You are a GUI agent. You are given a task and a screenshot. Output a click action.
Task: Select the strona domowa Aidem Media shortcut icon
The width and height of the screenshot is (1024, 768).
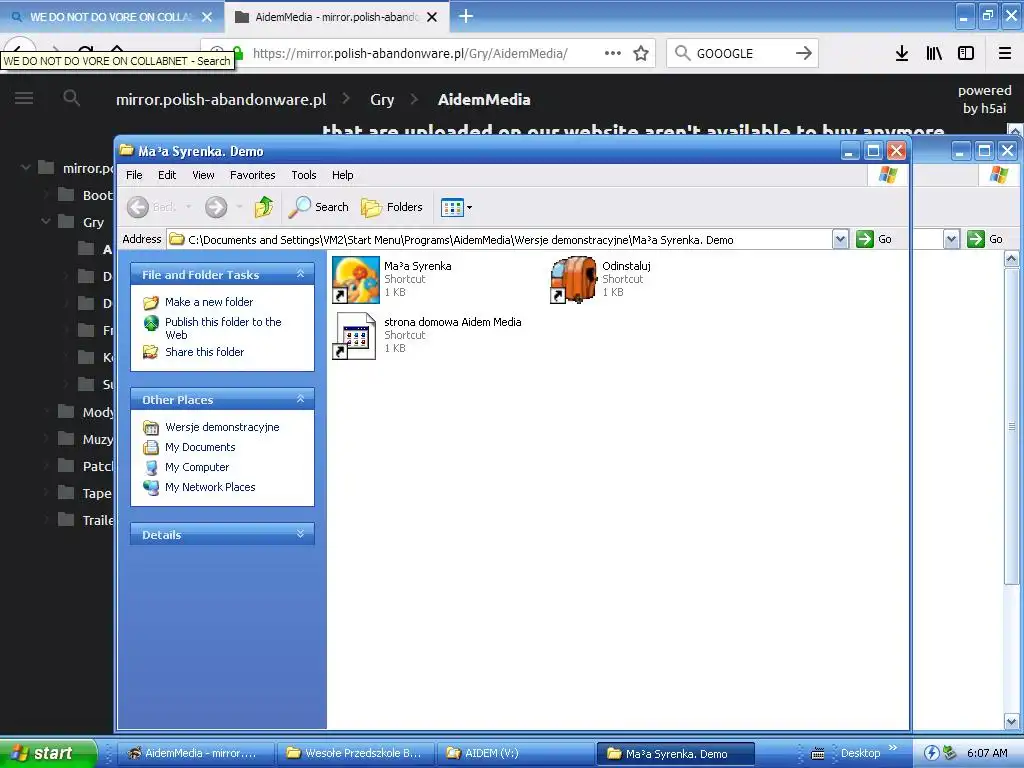pyautogui.click(x=356, y=336)
